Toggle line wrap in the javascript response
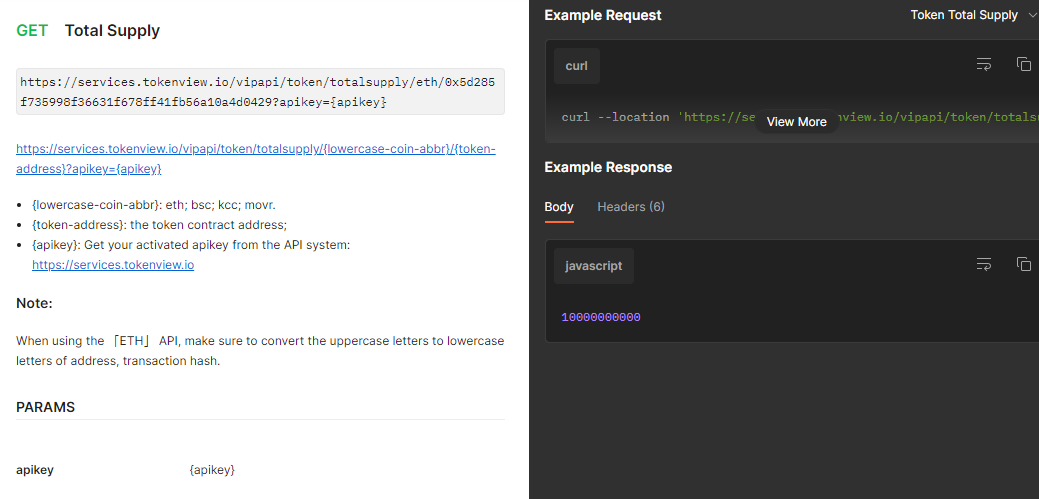Image resolution: width=1039 pixels, height=499 pixels. click(984, 264)
